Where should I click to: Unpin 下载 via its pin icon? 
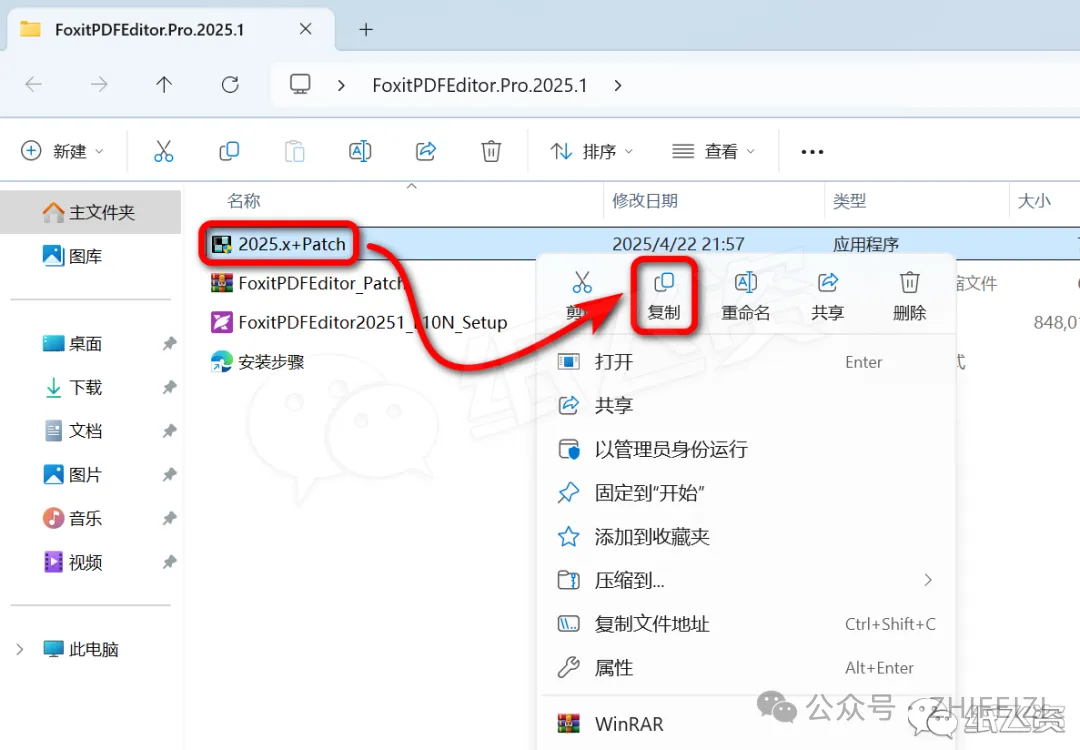click(169, 387)
